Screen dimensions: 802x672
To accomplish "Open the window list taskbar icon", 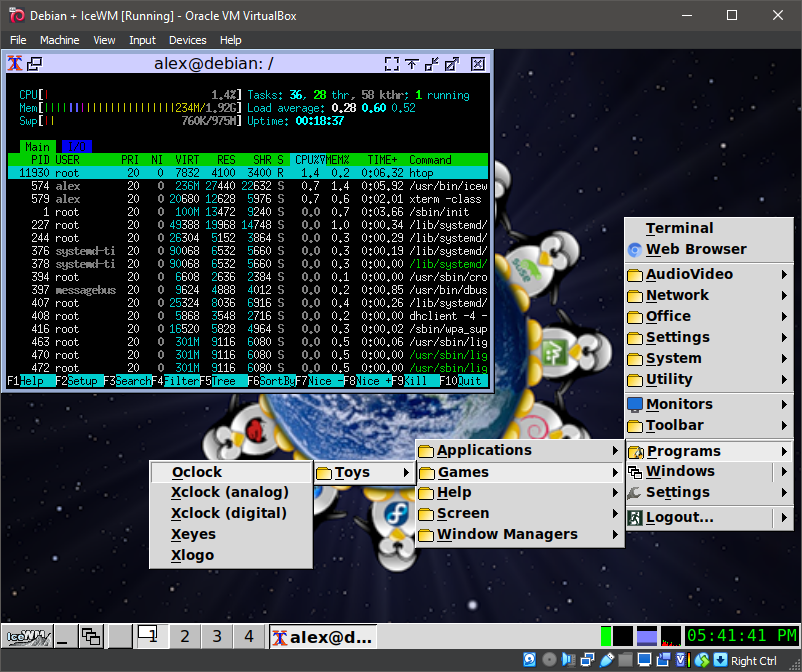I will 91,636.
